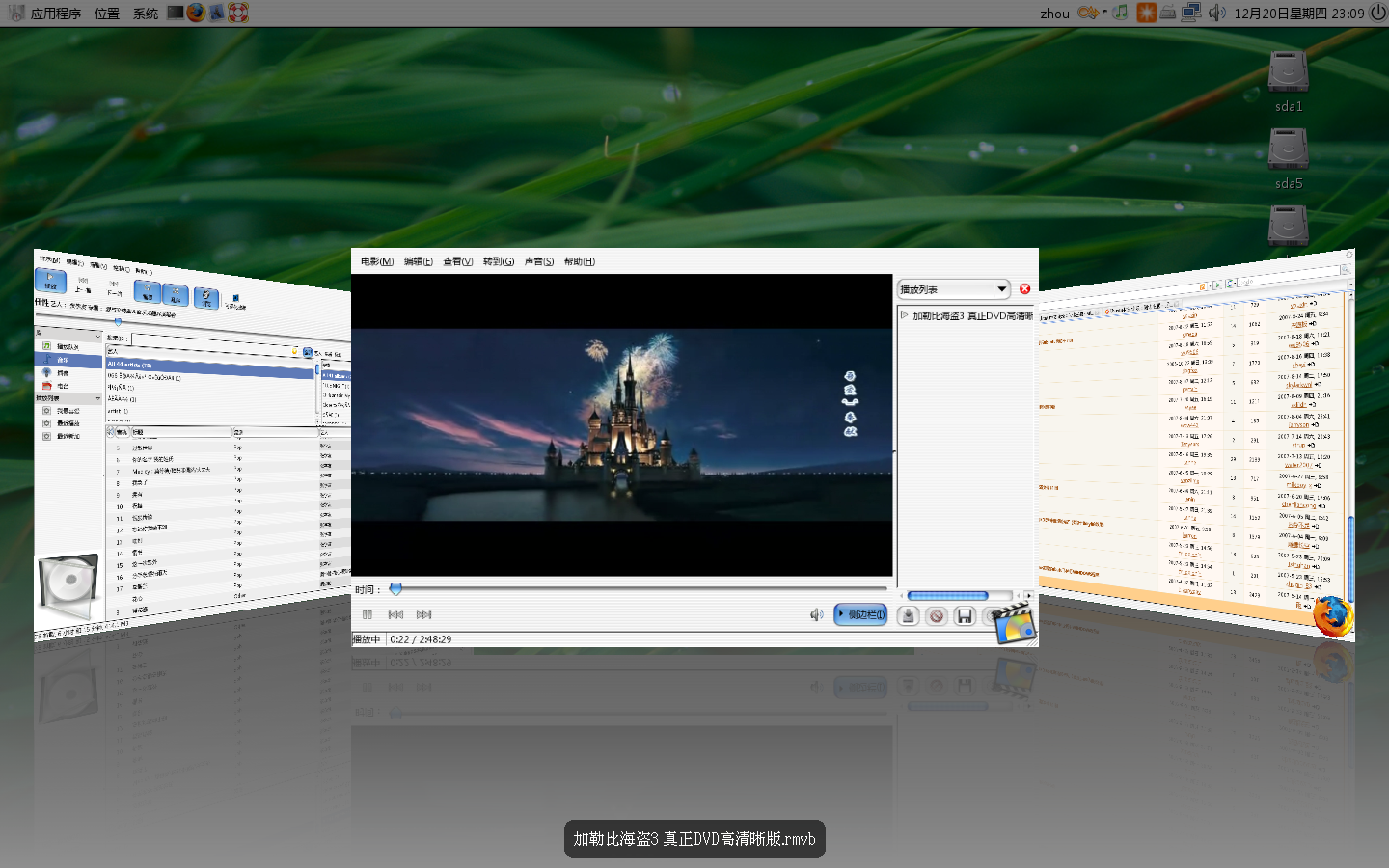This screenshot has width=1389, height=868.
Task: Click the date and time clock
Action: click(1298, 14)
